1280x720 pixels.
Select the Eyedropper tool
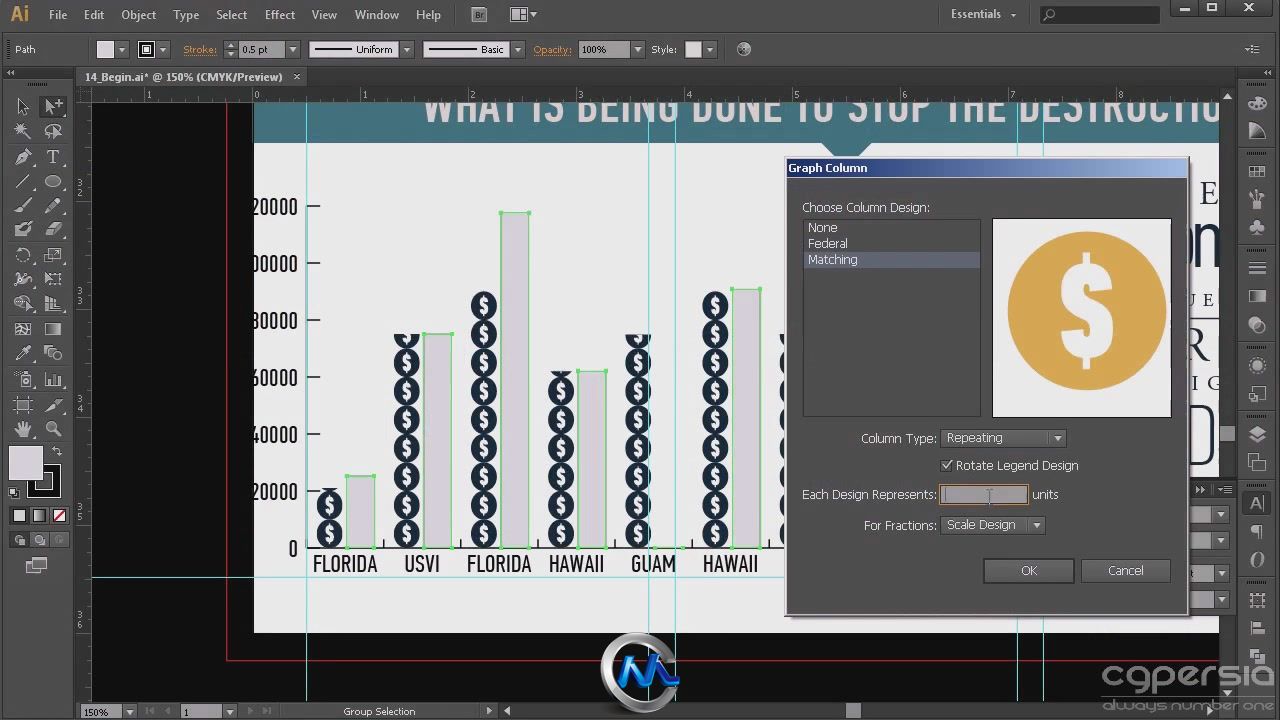[x=23, y=354]
